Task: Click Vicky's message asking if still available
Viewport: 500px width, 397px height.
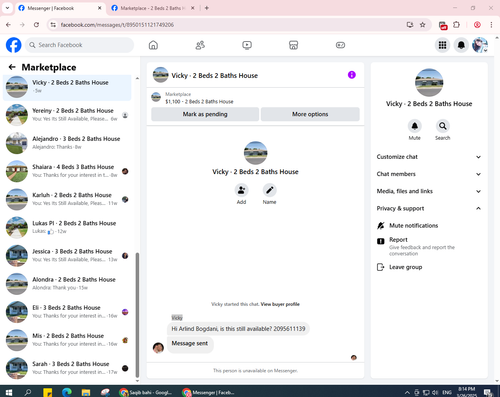Action: (238, 329)
